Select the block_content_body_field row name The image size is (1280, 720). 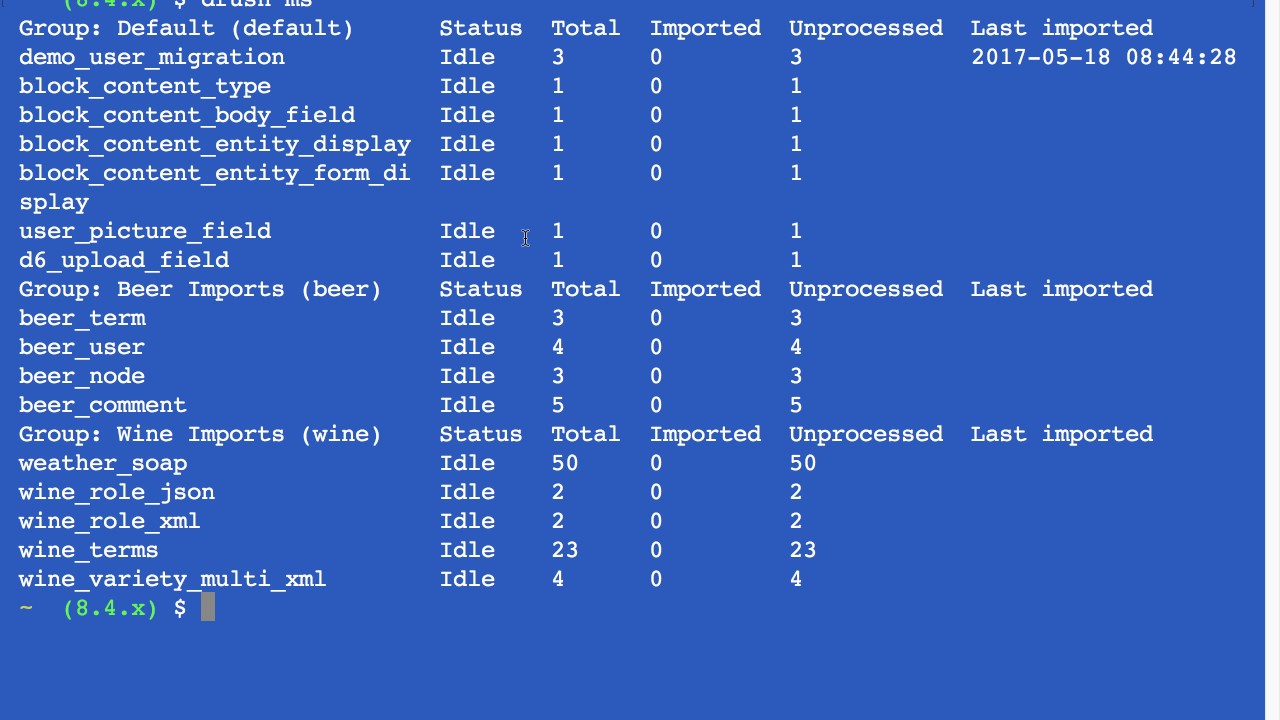coord(186,115)
